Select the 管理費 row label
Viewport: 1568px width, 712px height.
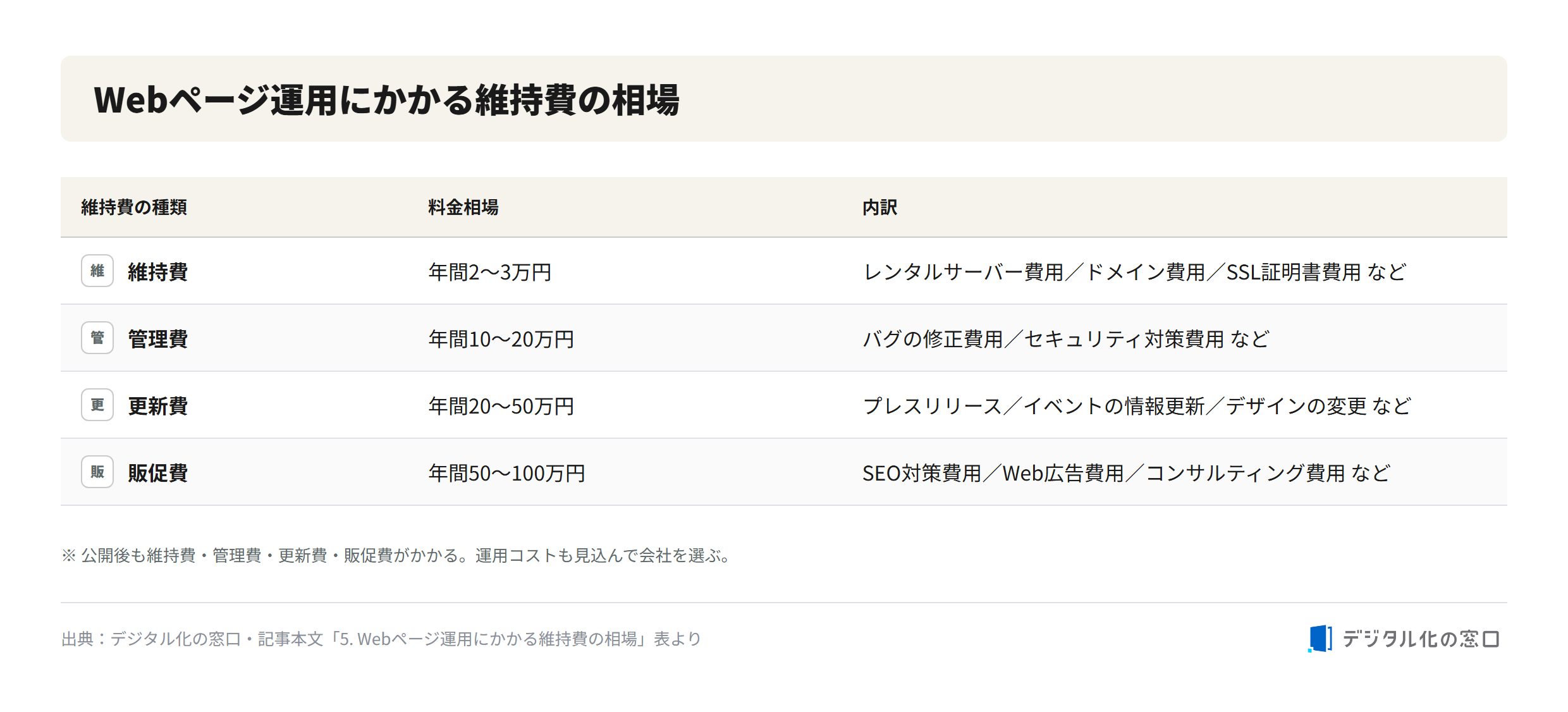[x=158, y=339]
